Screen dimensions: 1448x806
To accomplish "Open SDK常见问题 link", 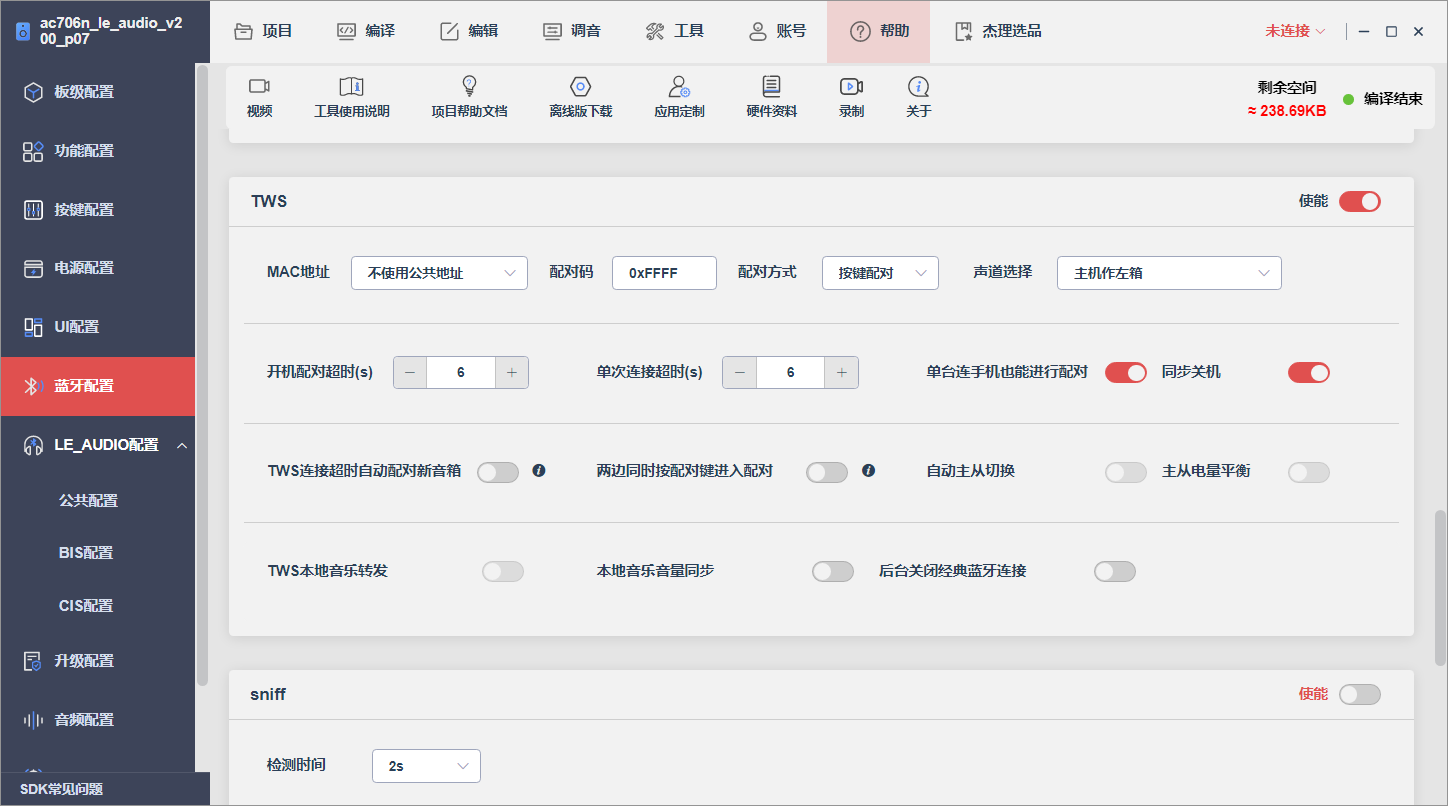I will 62,789.
